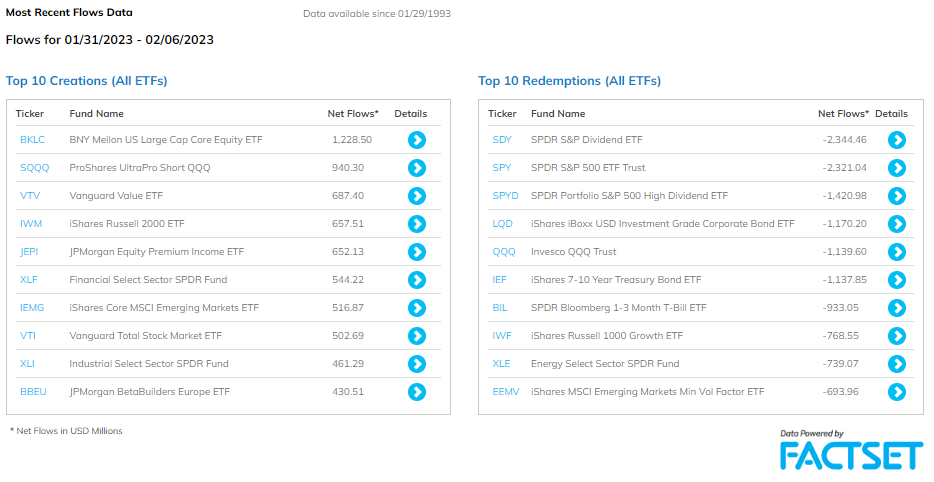Open details arrow for BKLC row
Viewport: 934px width, 482px height.
[417, 140]
